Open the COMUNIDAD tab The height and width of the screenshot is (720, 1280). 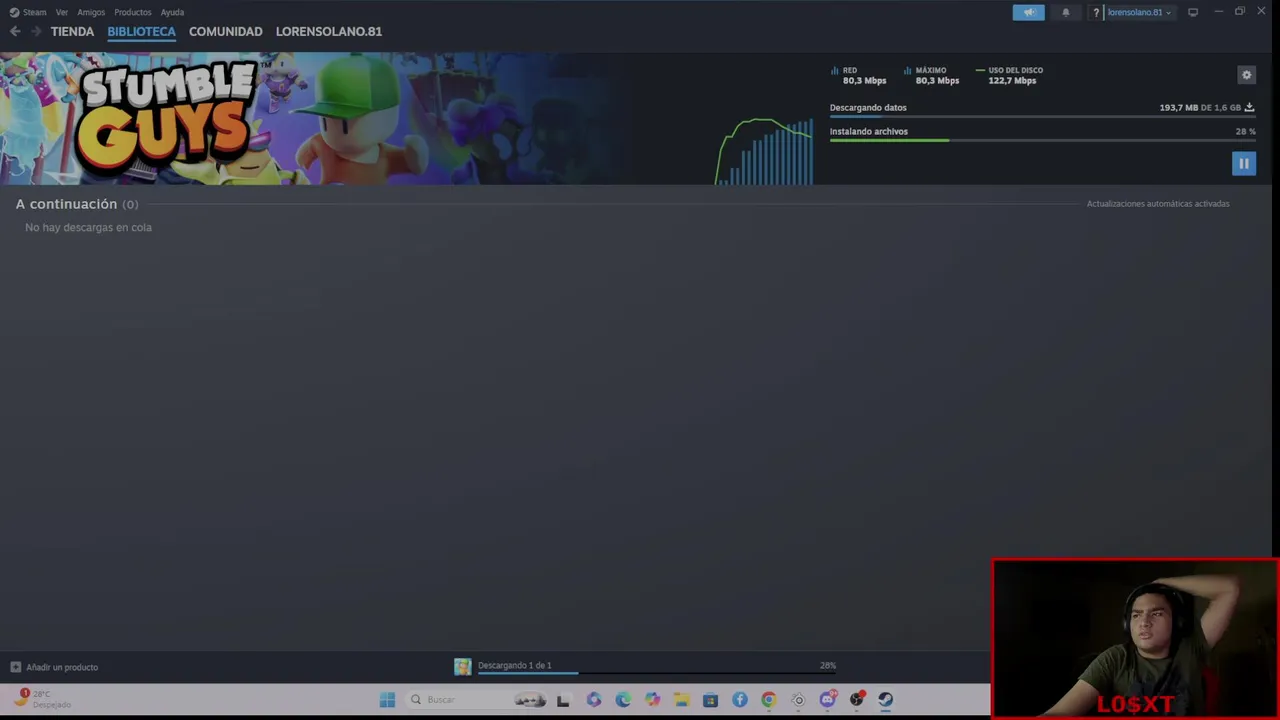[226, 31]
